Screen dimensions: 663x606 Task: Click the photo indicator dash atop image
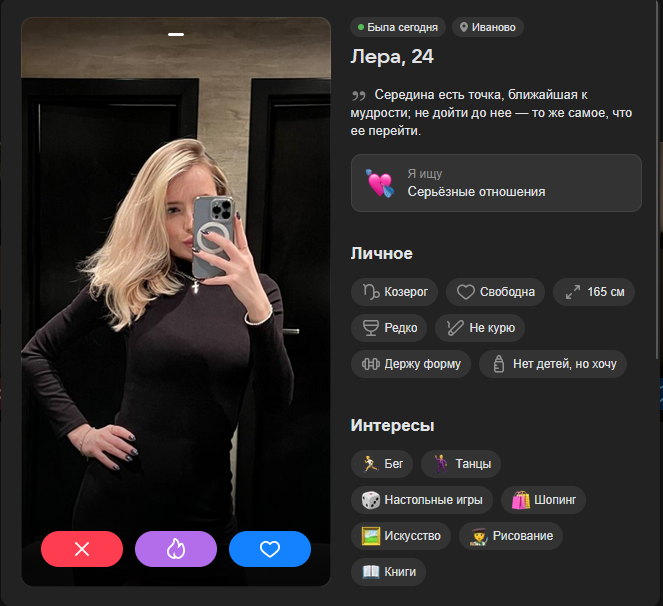pos(176,34)
